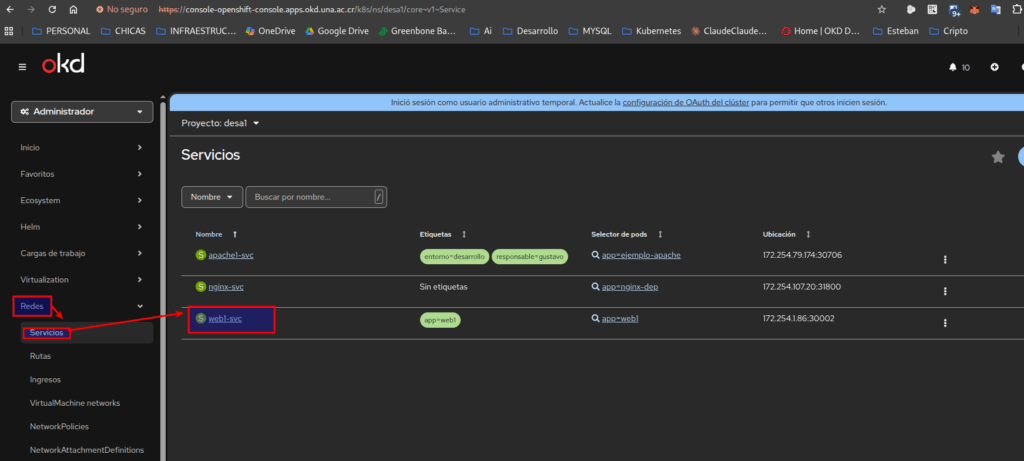Open the hamburger navigation menu
The width and height of the screenshot is (1024, 461).
[x=22, y=67]
